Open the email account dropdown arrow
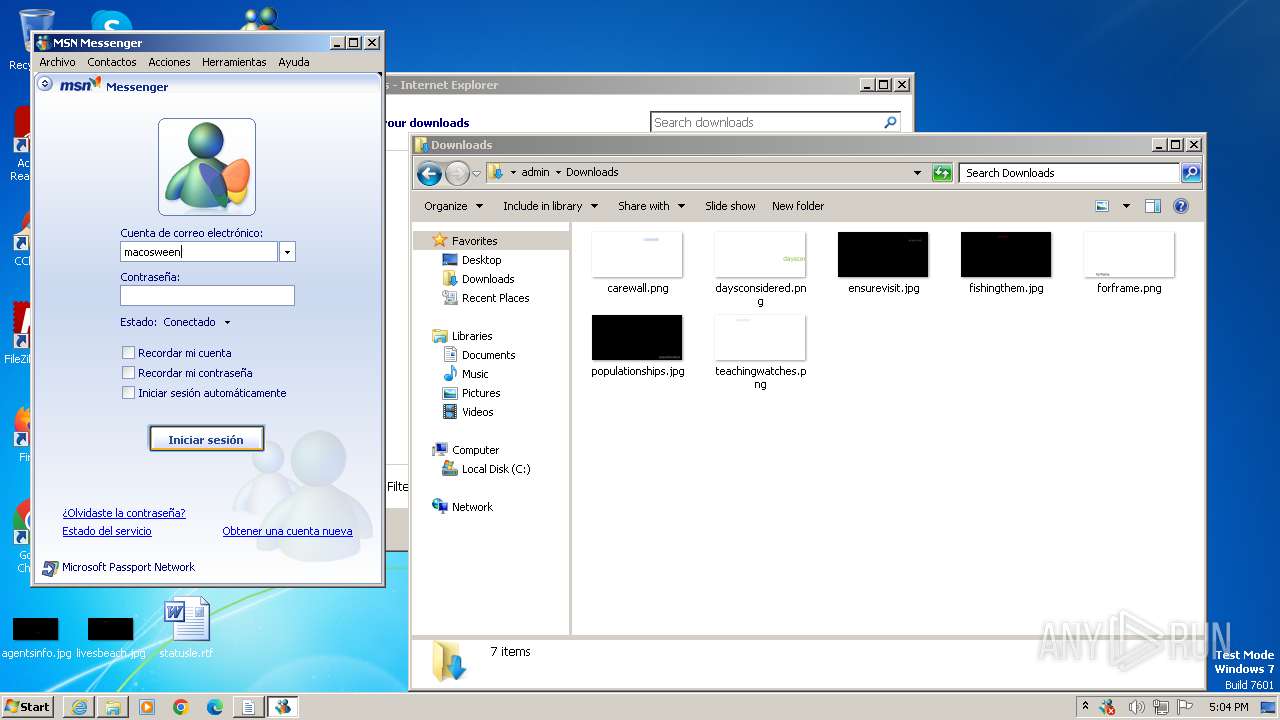 (287, 252)
